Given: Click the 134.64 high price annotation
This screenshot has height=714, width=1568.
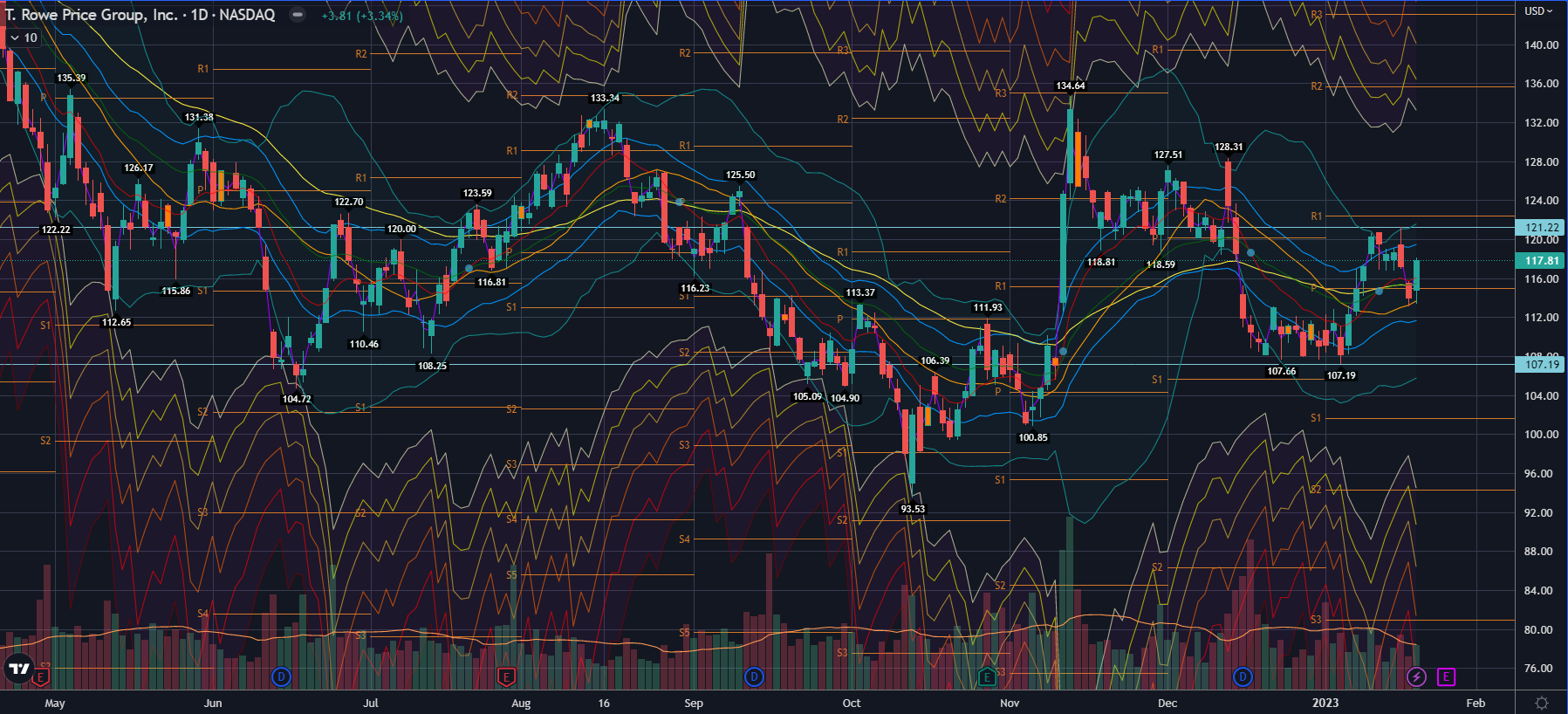Looking at the screenshot, I should coord(1070,86).
